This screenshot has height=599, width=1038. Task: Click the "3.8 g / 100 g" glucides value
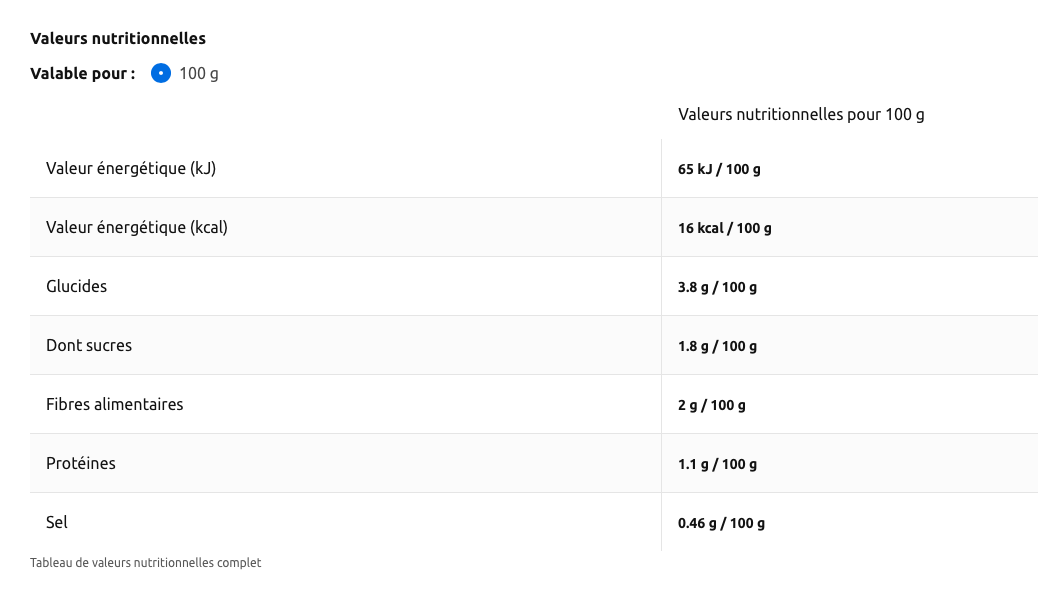pos(717,287)
